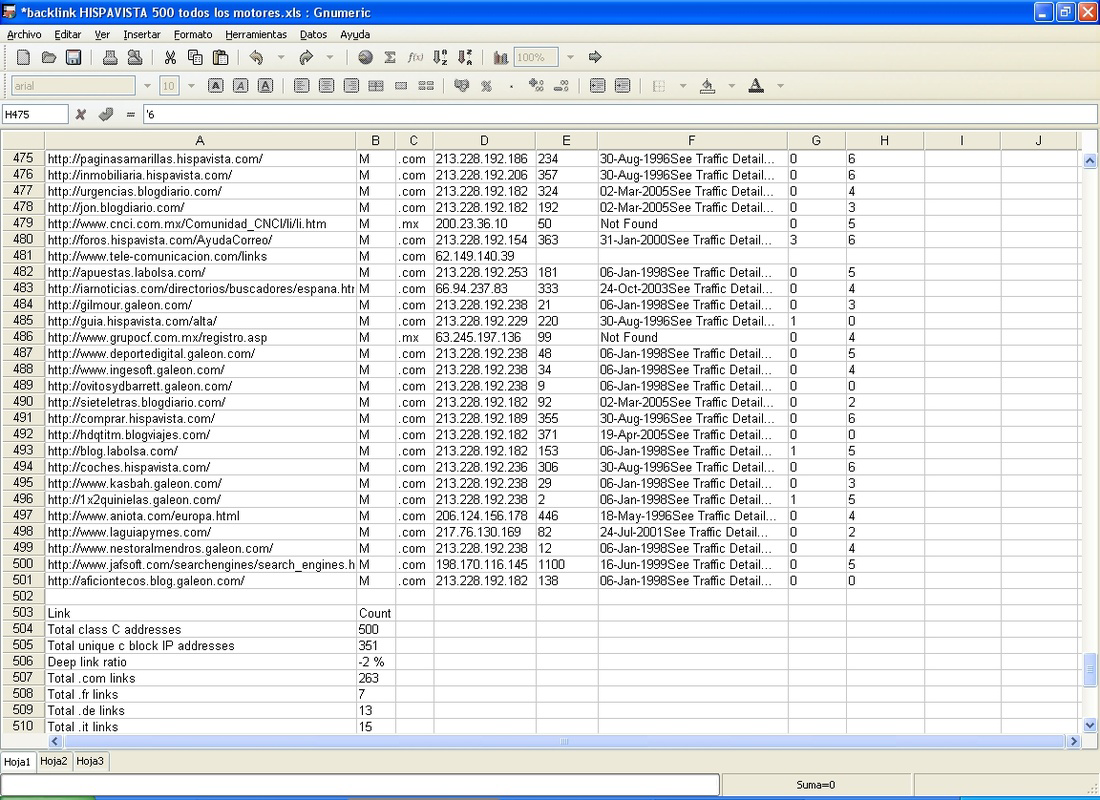The height and width of the screenshot is (800, 1100).
Task: Center cell text horizontally
Action: (326, 86)
